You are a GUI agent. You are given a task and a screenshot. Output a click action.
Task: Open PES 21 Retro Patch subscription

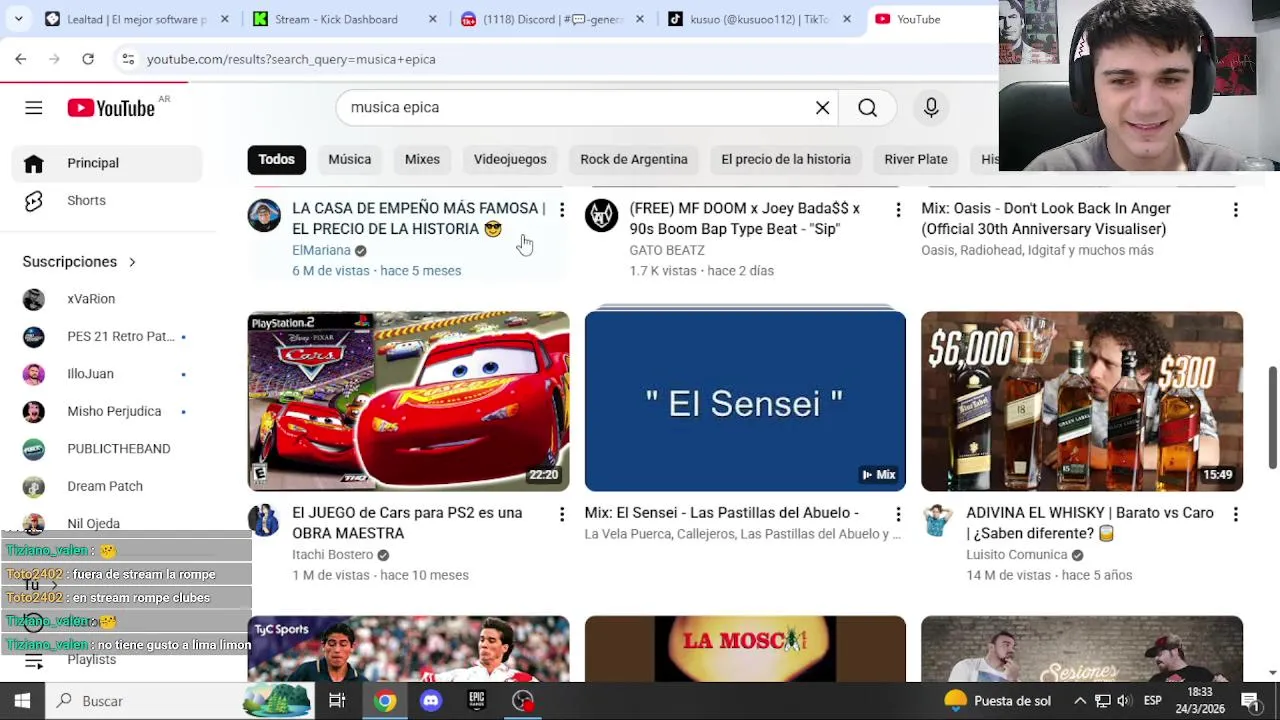(x=107, y=336)
